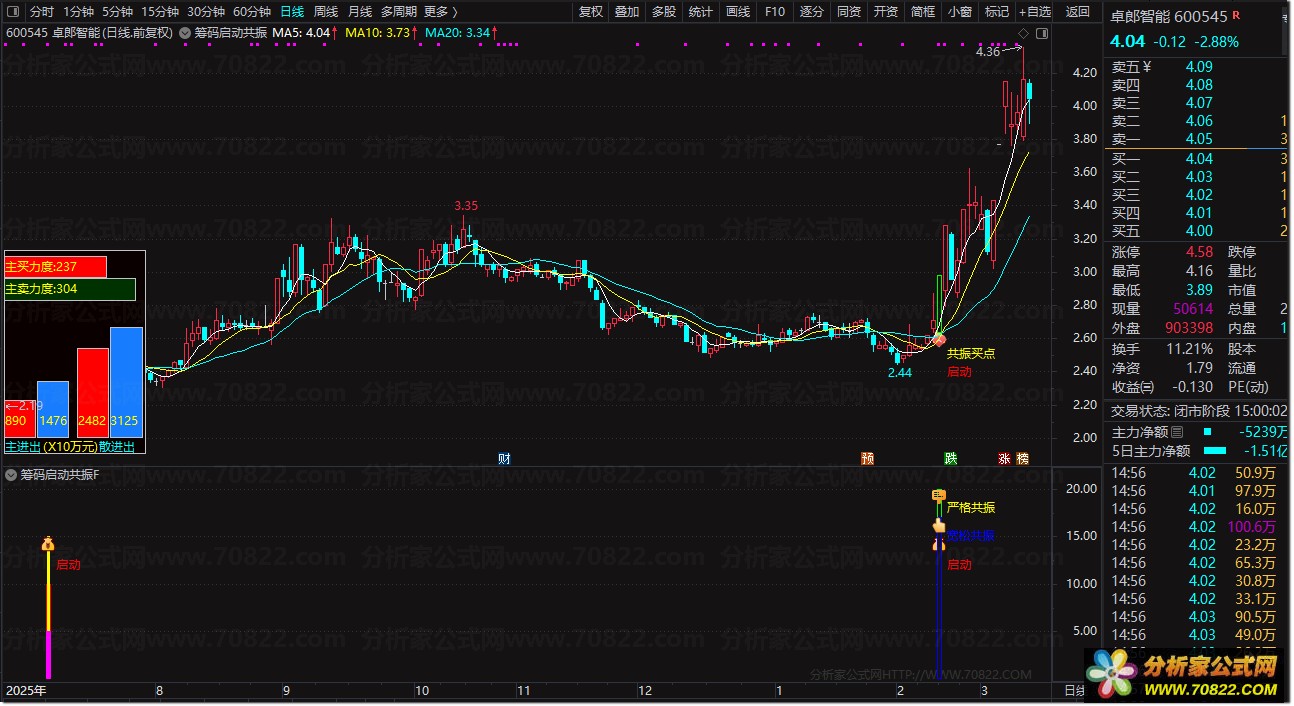Click the 主买力度:237 red bar
This screenshot has width=1294, height=706.
tap(56, 267)
